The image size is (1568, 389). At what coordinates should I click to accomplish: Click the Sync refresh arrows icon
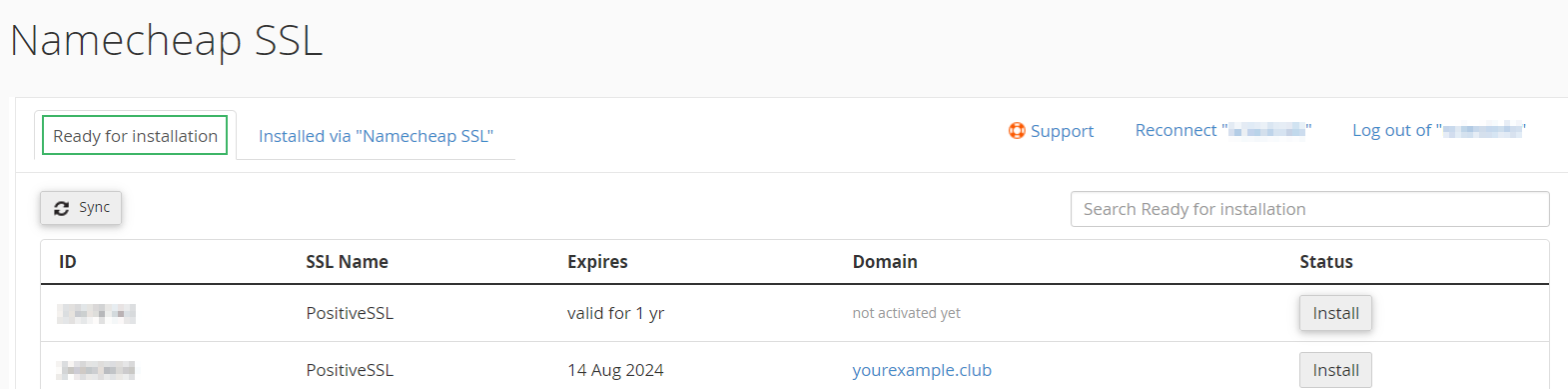click(62, 208)
